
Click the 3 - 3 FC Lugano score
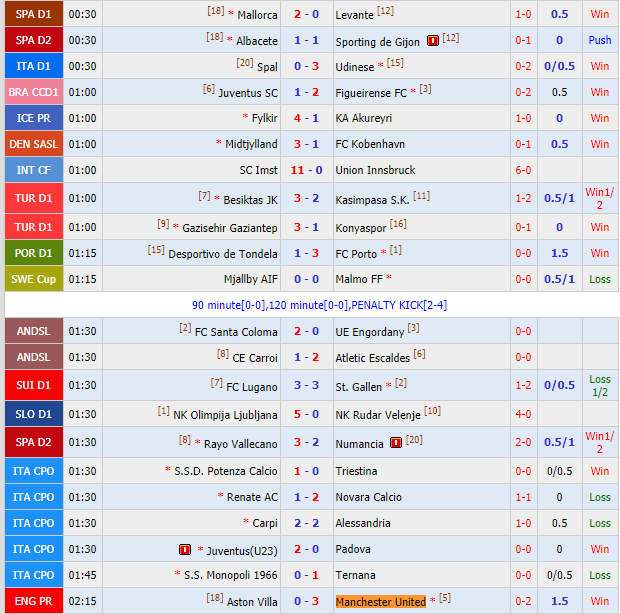[306, 385]
